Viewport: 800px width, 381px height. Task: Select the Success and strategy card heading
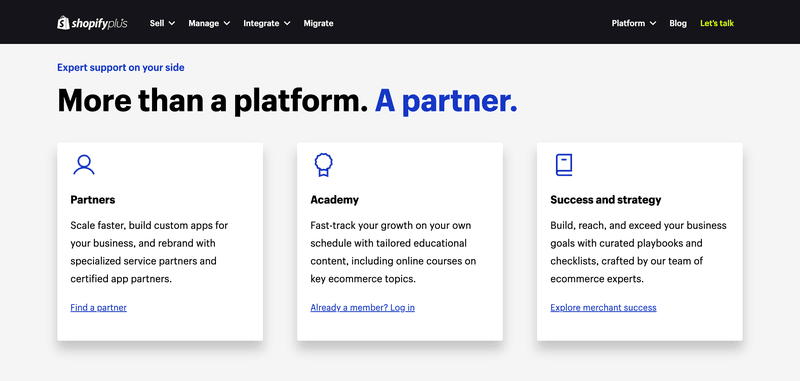click(606, 200)
